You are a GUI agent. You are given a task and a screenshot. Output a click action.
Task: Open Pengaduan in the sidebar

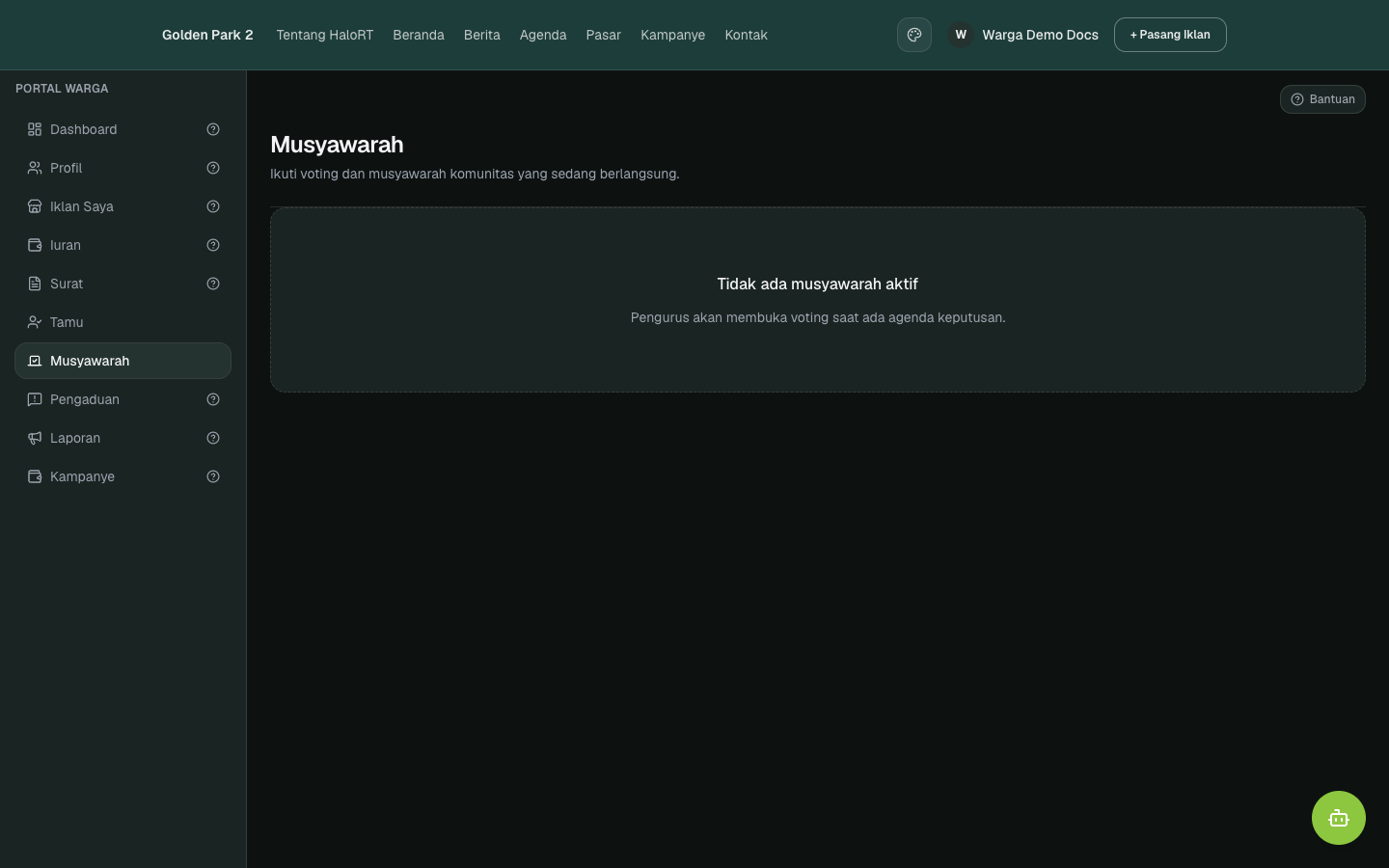[123, 399]
